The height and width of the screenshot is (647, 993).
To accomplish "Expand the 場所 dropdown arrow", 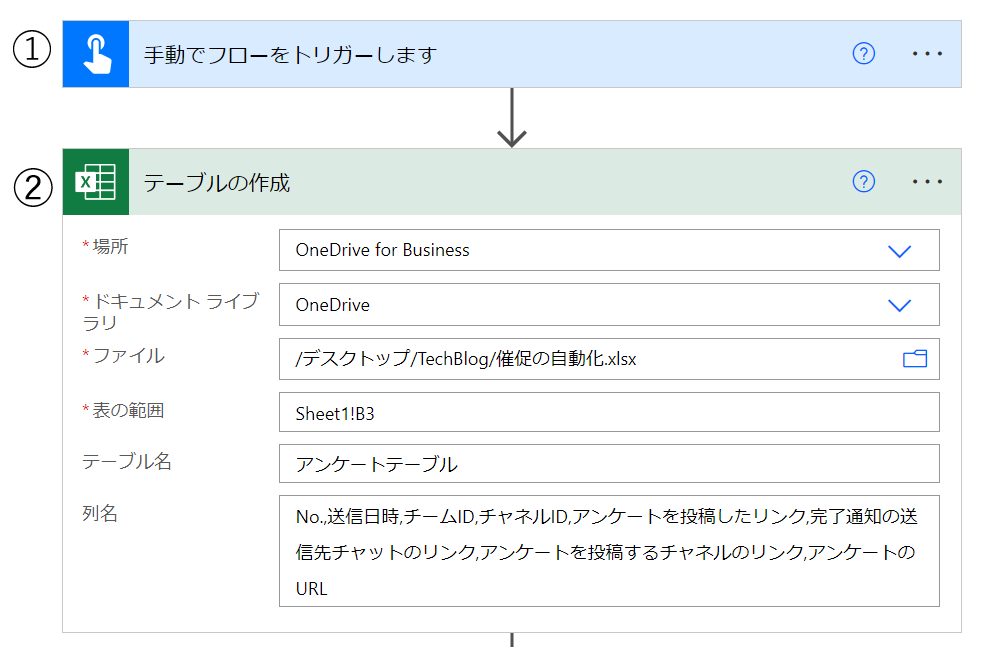I will tap(899, 251).
